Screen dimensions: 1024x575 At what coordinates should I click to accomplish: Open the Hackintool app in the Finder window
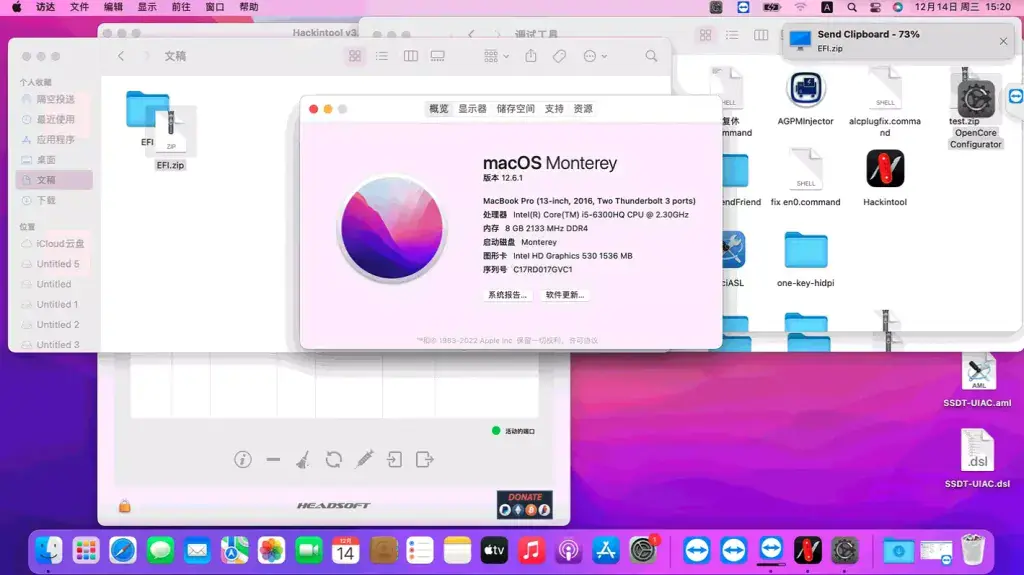[x=885, y=169]
